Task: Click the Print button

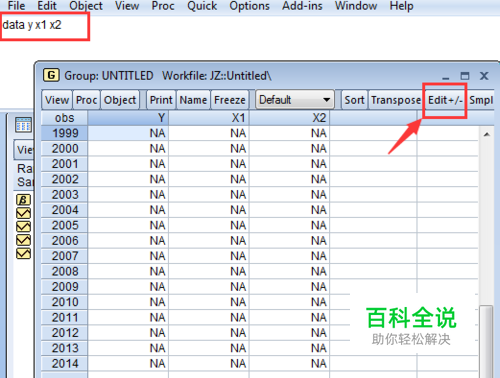Action: click(161, 100)
